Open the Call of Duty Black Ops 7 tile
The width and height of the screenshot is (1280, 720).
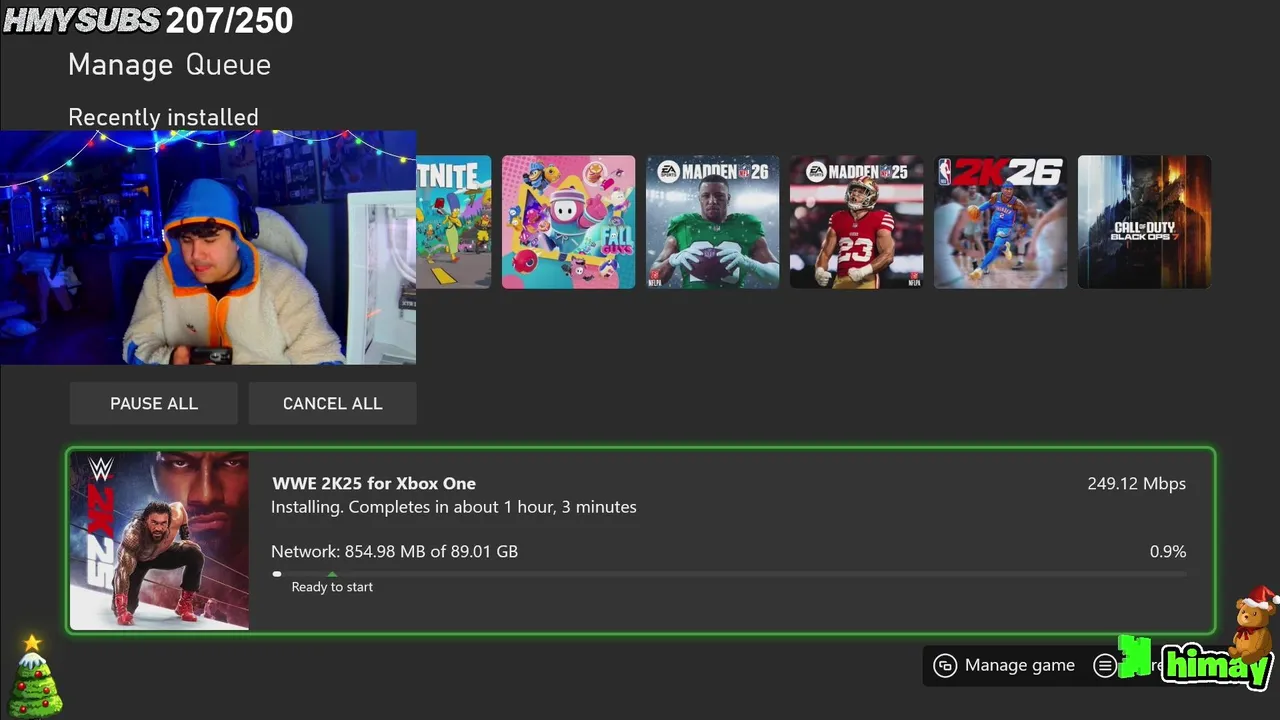(x=1144, y=222)
